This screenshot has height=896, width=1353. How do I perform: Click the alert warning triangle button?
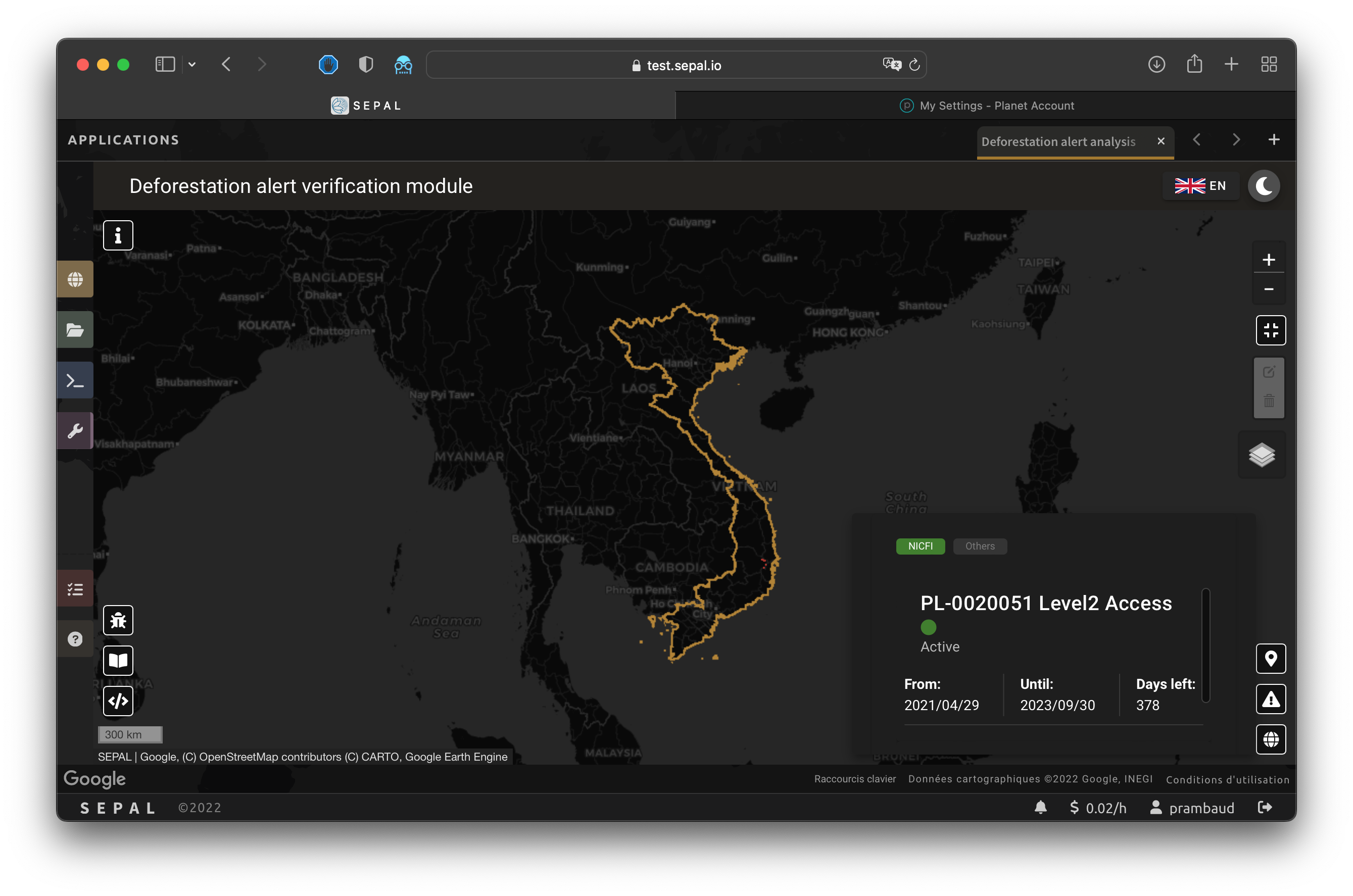(1270, 699)
